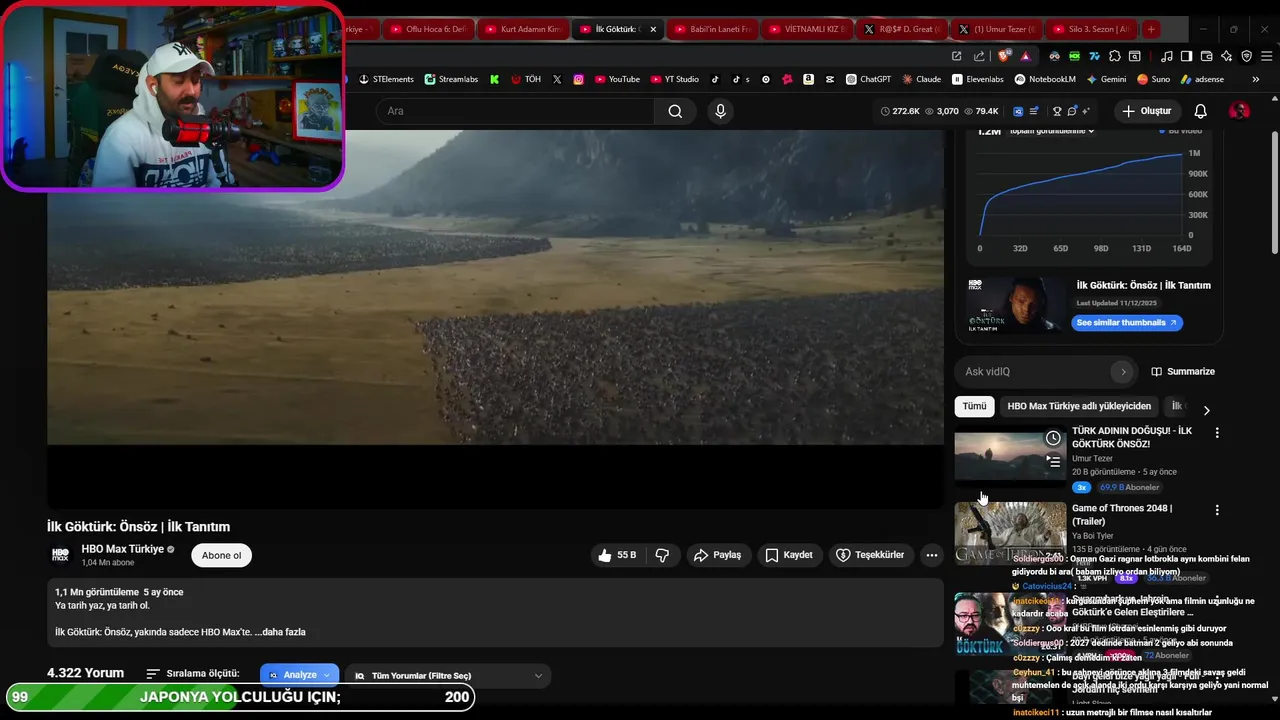Like the video with 55 B thumbs-up
Screen dimensions: 1280x720
pos(616,555)
